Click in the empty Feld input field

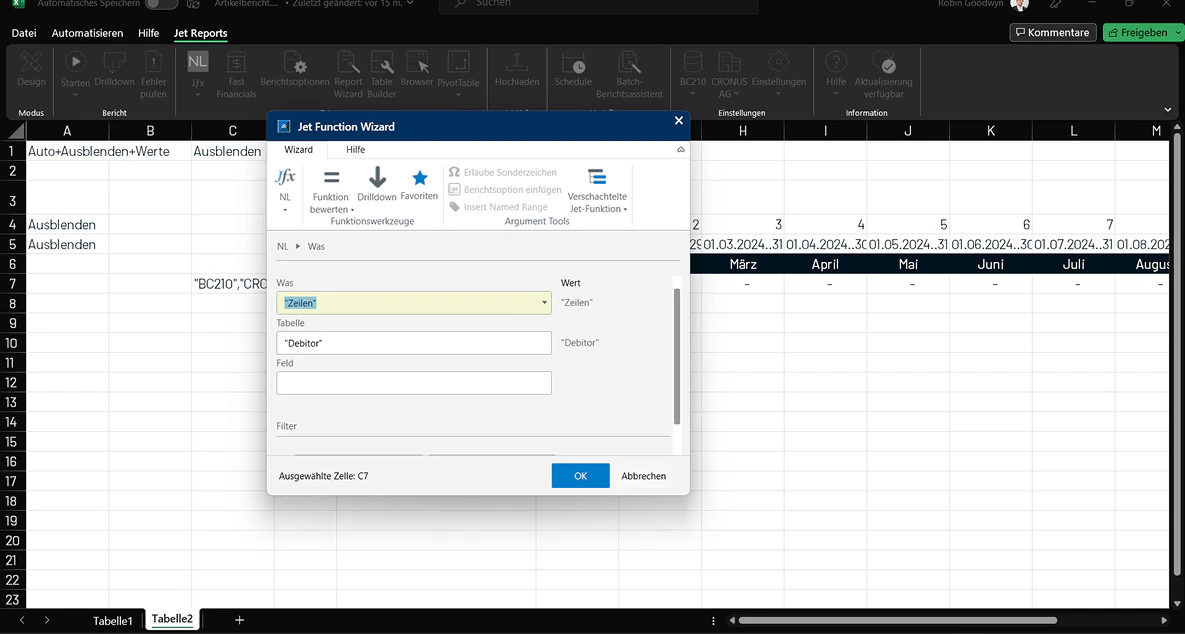coord(414,383)
